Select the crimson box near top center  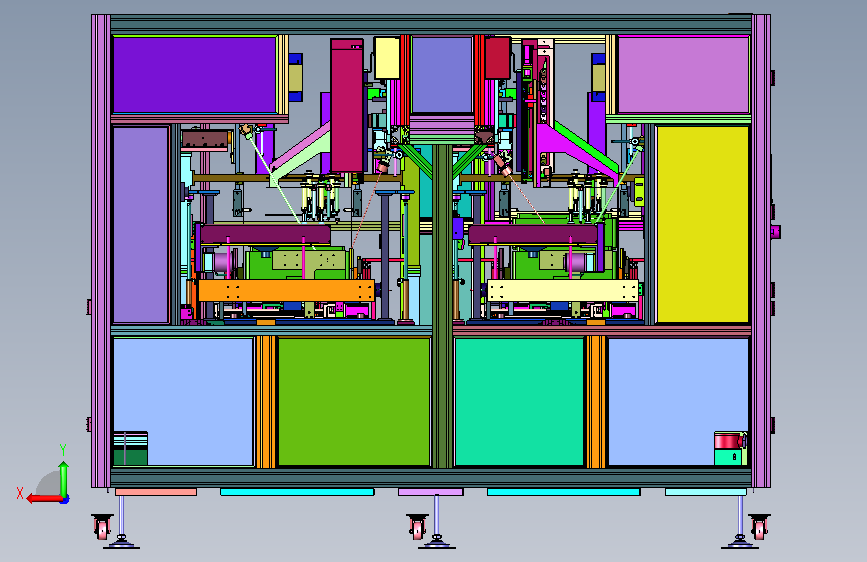pos(498,58)
